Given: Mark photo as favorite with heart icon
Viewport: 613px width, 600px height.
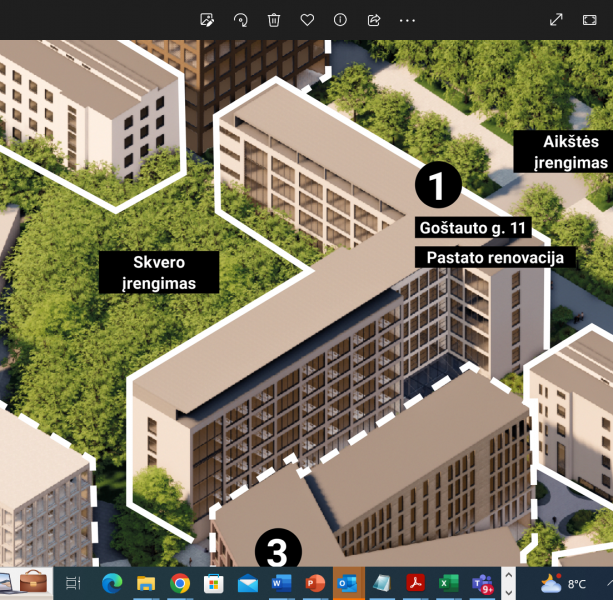Looking at the screenshot, I should point(307,20).
